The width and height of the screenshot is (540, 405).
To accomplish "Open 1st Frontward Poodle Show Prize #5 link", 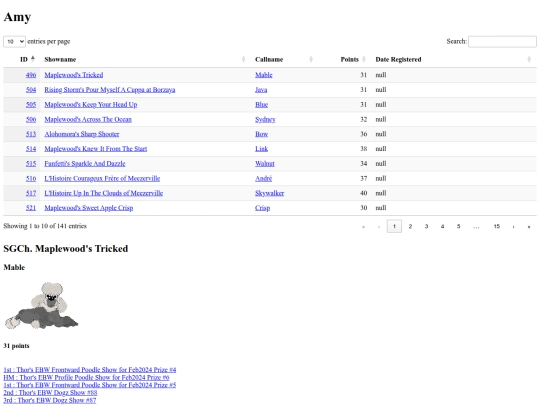I will [x=90, y=385].
